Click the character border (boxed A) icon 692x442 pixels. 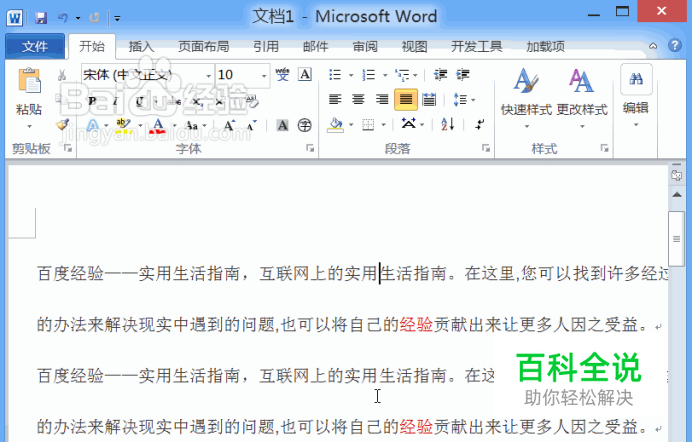(305, 75)
